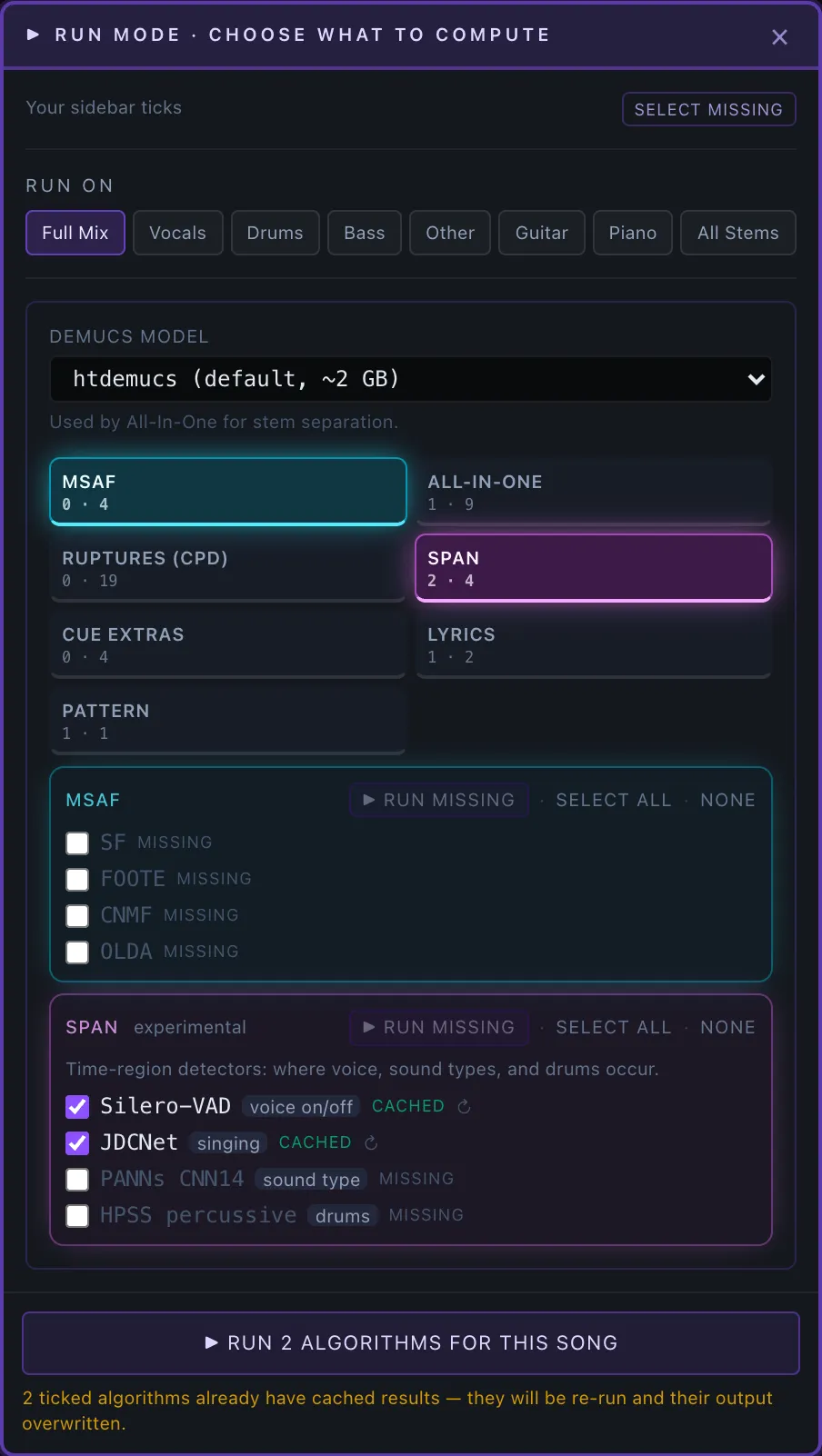Tick the CNMF checkbox
This screenshot has width=822, height=1456.
click(77, 915)
